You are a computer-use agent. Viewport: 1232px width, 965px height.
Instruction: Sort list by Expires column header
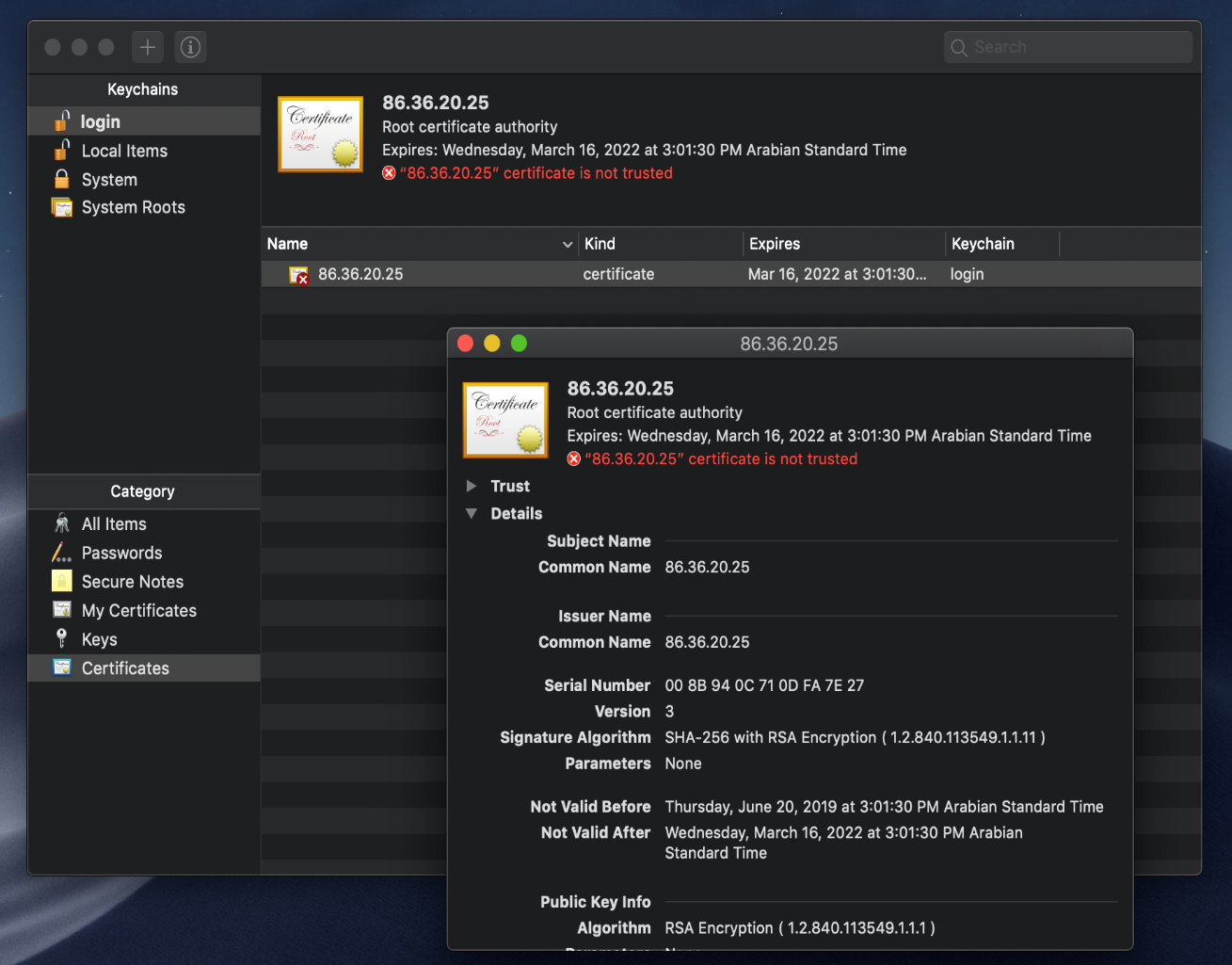point(844,244)
